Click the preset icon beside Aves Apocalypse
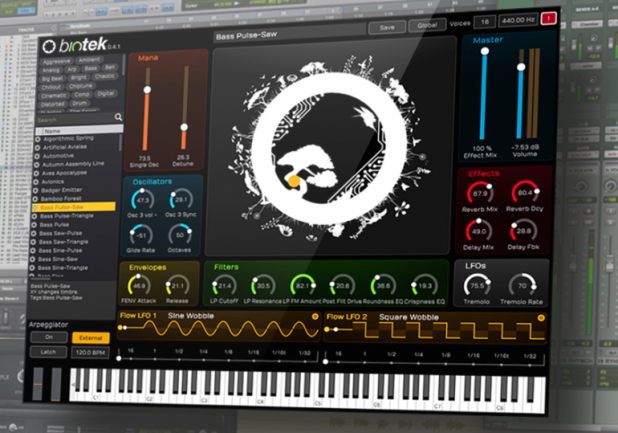 click(36, 173)
